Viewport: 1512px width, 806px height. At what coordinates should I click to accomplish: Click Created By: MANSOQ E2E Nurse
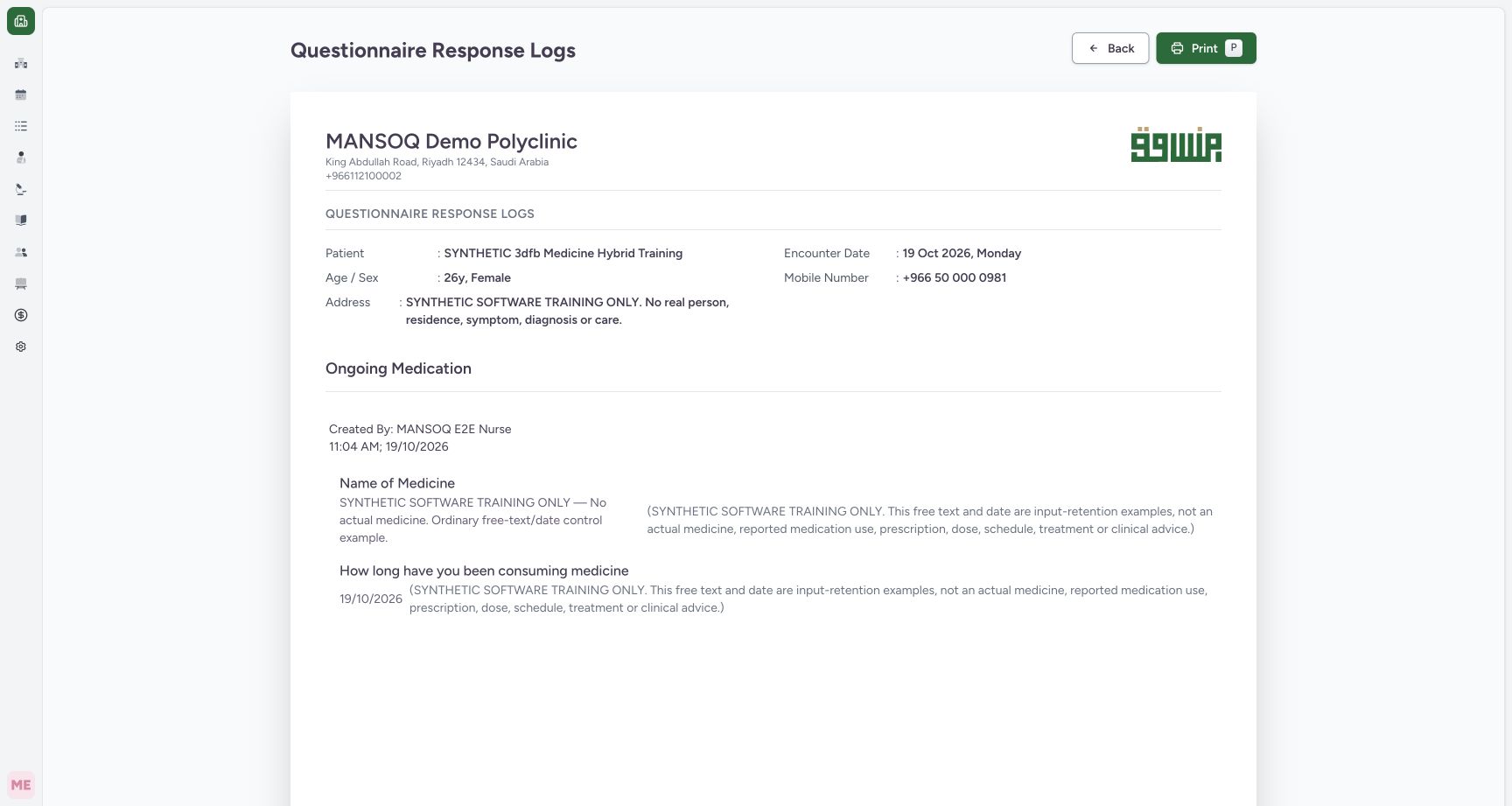pos(420,429)
